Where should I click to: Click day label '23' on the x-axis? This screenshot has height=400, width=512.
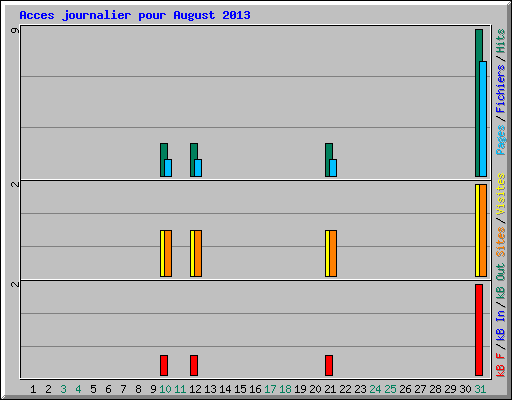tap(360, 389)
